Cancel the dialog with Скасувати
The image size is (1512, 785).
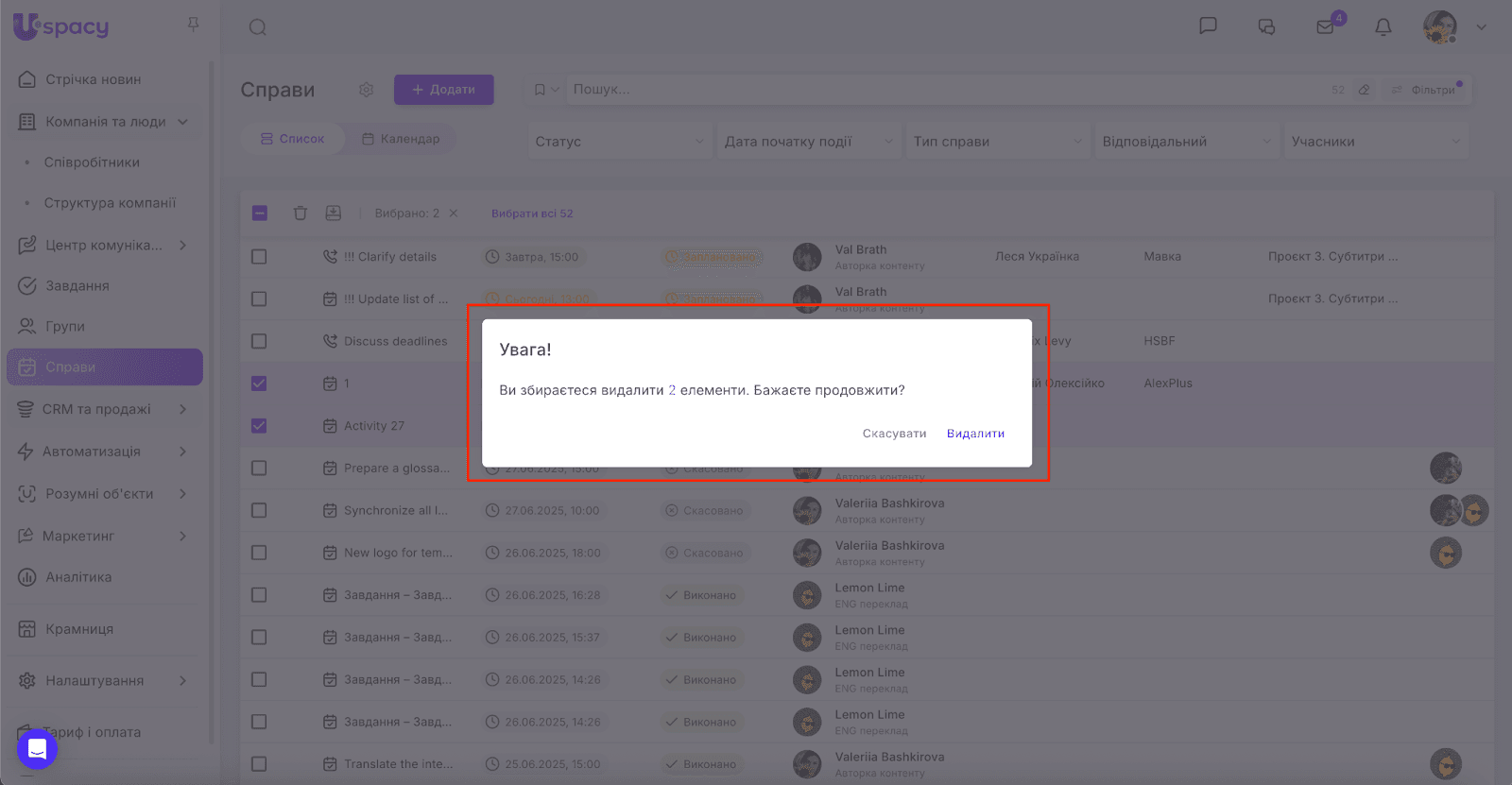(x=894, y=434)
